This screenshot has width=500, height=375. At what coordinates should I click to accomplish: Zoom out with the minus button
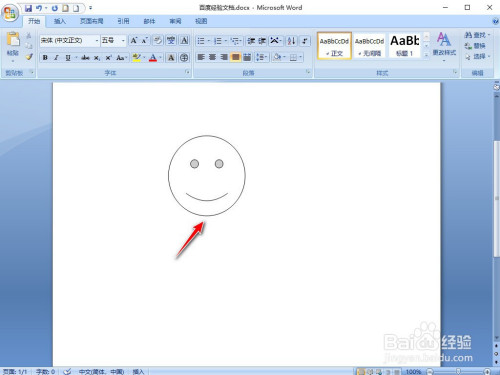pyautogui.click(x=430, y=371)
